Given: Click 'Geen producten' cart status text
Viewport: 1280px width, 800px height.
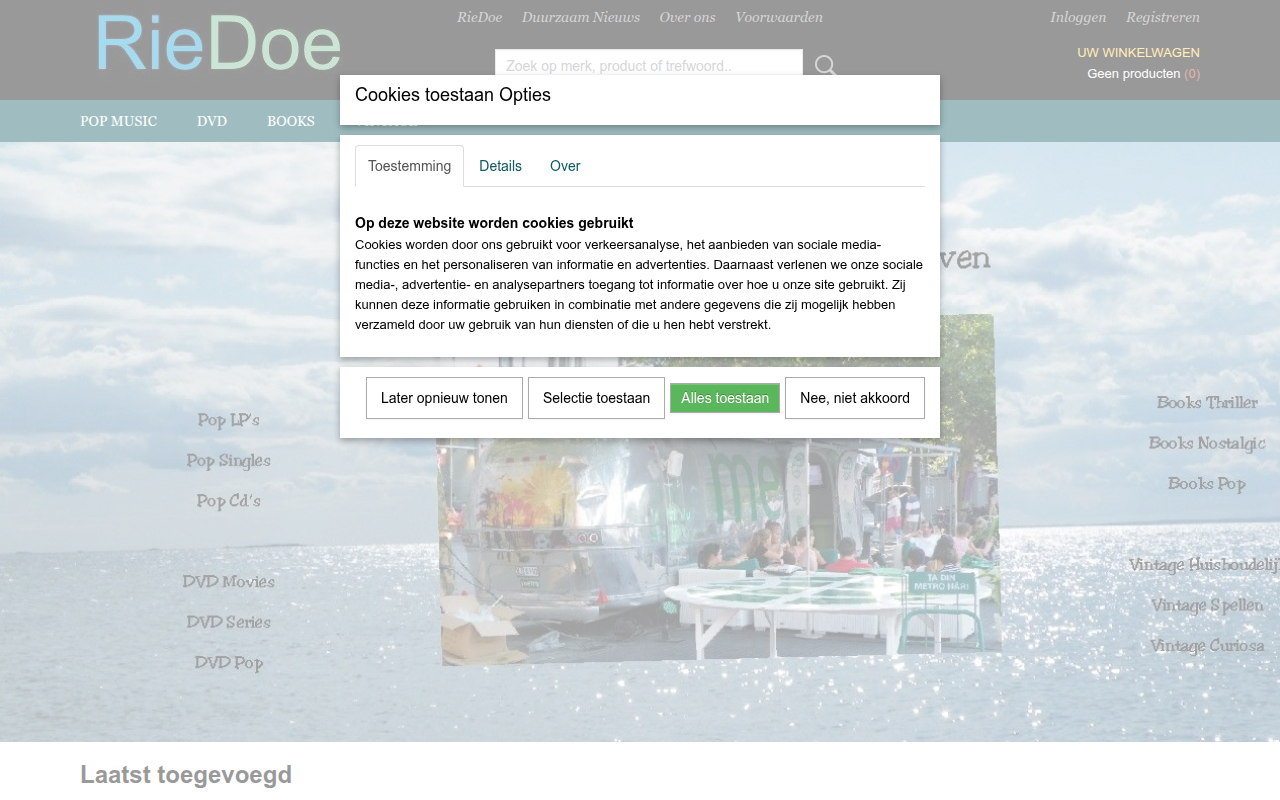Looking at the screenshot, I should coord(1134,74).
